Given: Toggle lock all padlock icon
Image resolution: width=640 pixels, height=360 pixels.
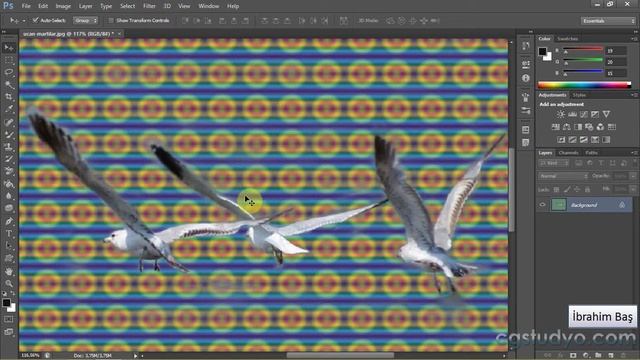Looking at the screenshot, I should [x=587, y=189].
